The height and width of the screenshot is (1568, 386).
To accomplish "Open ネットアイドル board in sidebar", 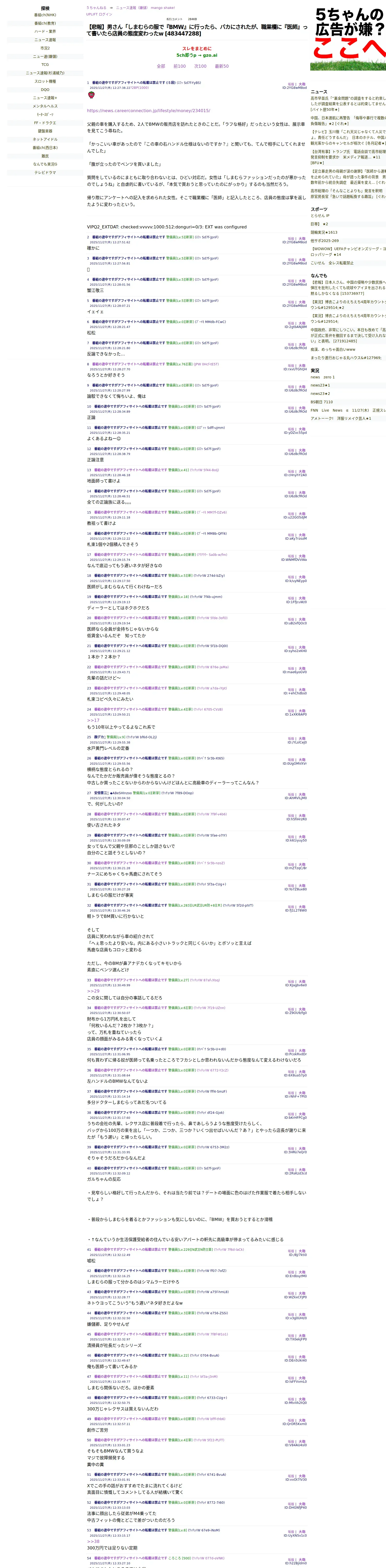I will [x=45, y=139].
